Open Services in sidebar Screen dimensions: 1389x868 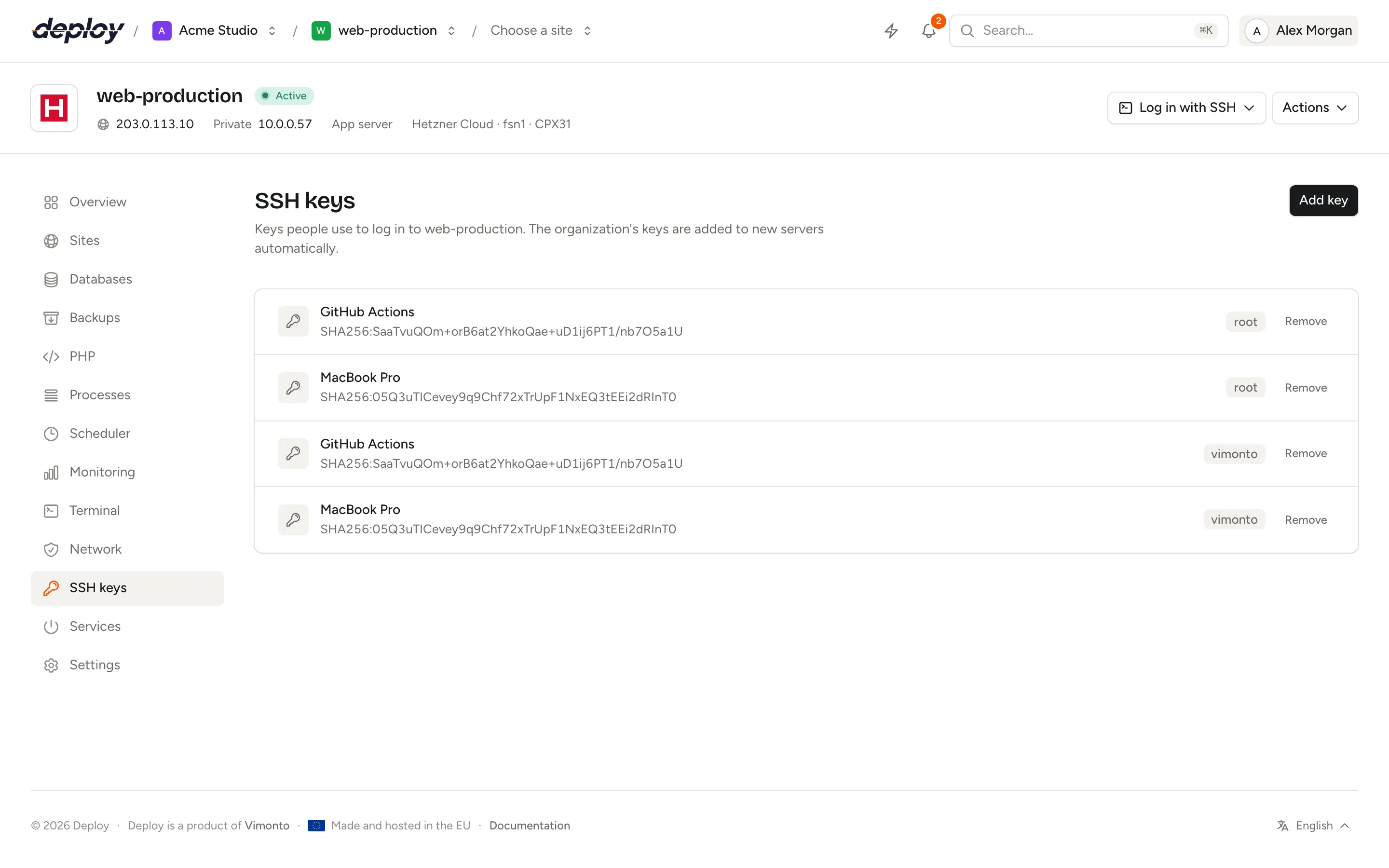pyautogui.click(x=127, y=626)
